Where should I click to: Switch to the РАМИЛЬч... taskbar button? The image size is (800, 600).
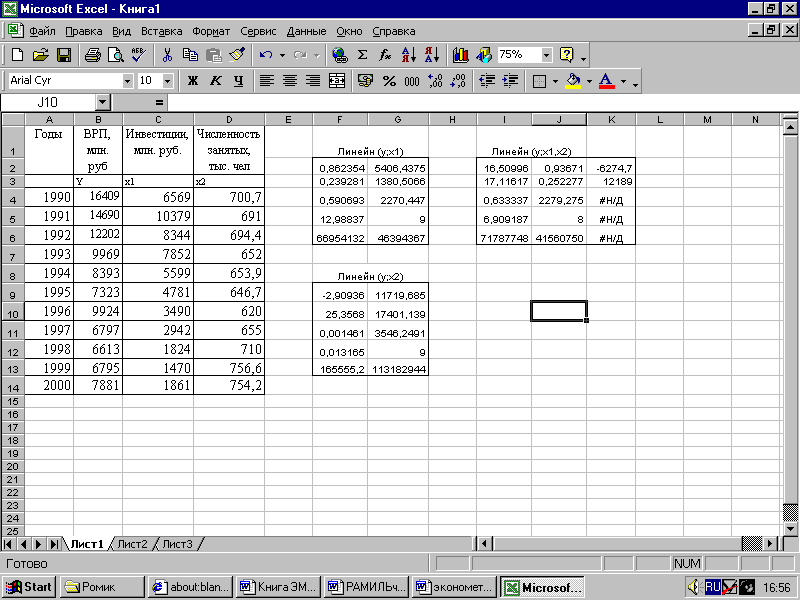(367, 587)
